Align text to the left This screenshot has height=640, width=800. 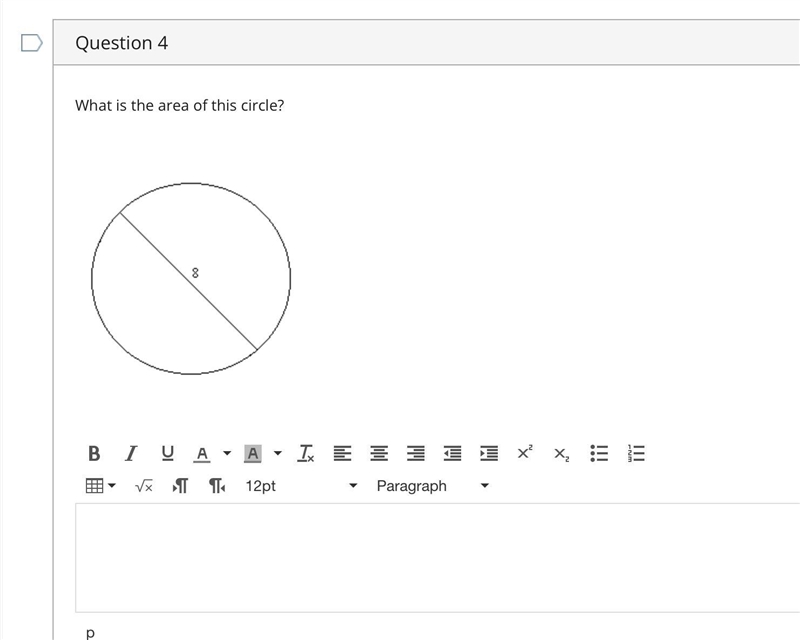(x=342, y=453)
